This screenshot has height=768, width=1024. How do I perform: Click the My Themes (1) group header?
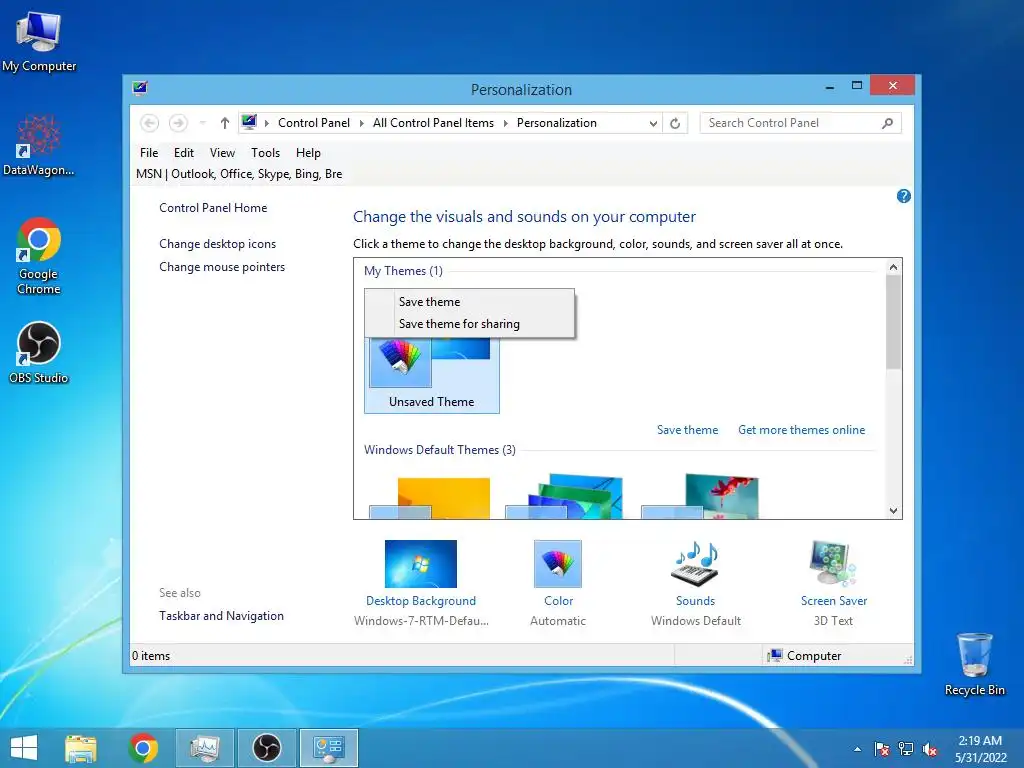403,271
